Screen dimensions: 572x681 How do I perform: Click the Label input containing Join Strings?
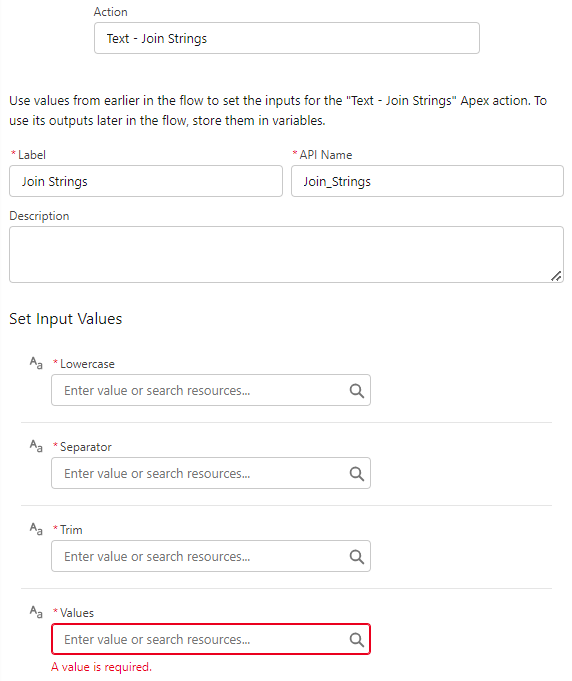146,181
